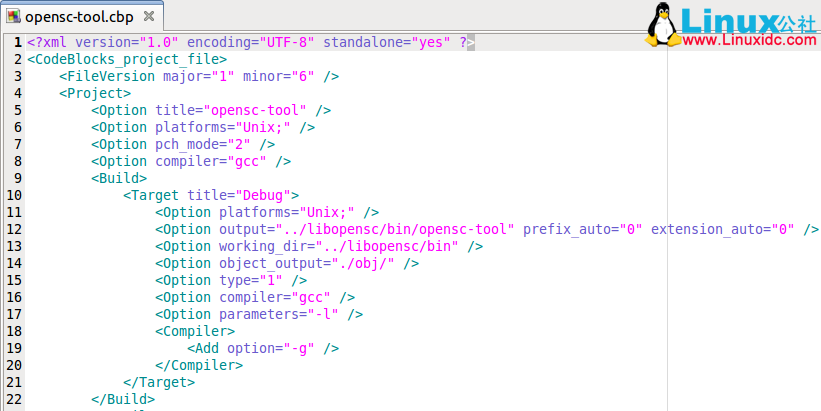This screenshot has width=821, height=411.
Task: Click the opening Compiler tag
Action: 195,332
